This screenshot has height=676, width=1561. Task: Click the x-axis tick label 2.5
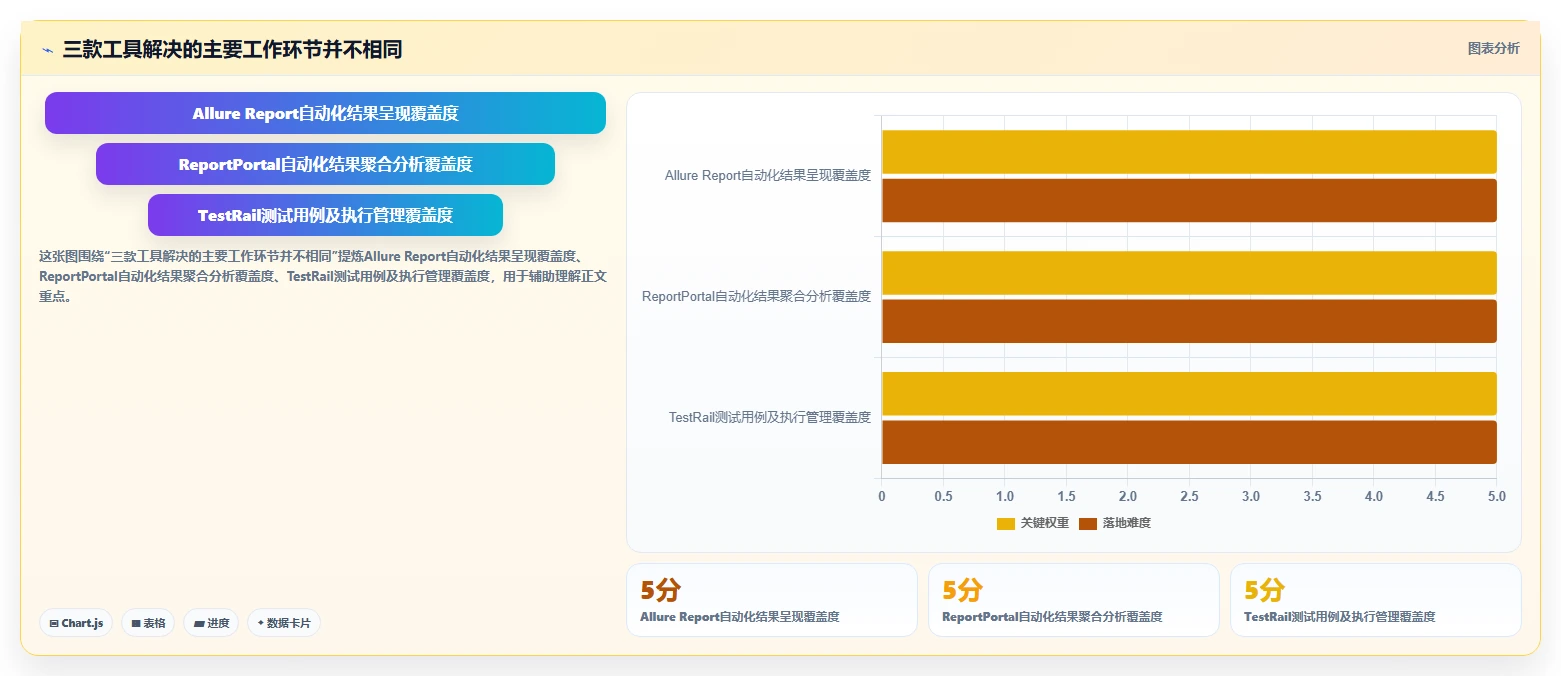tap(1189, 496)
